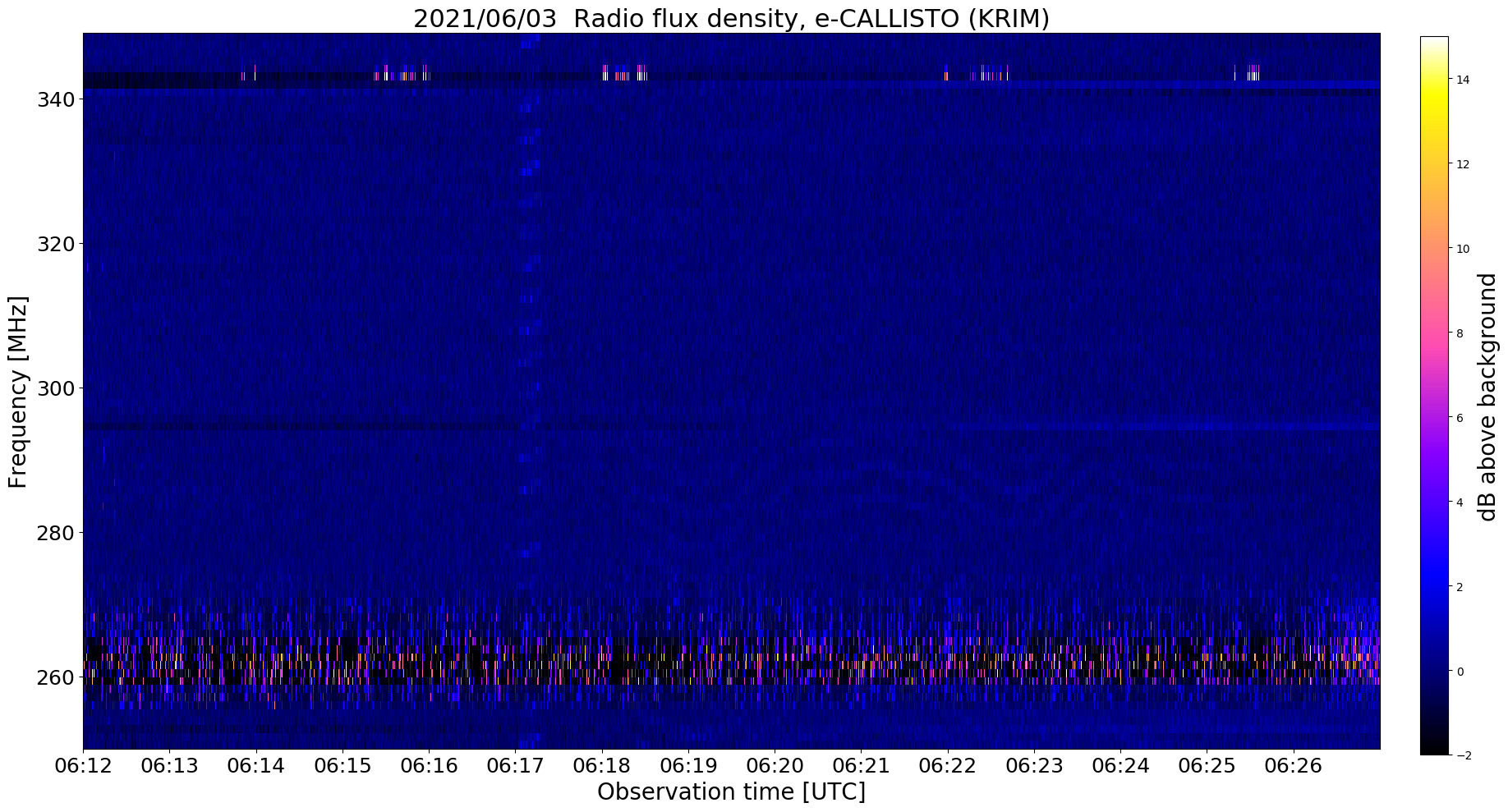Click the 06:25 time tick label
The height and width of the screenshot is (812, 1508).
click(x=1207, y=766)
